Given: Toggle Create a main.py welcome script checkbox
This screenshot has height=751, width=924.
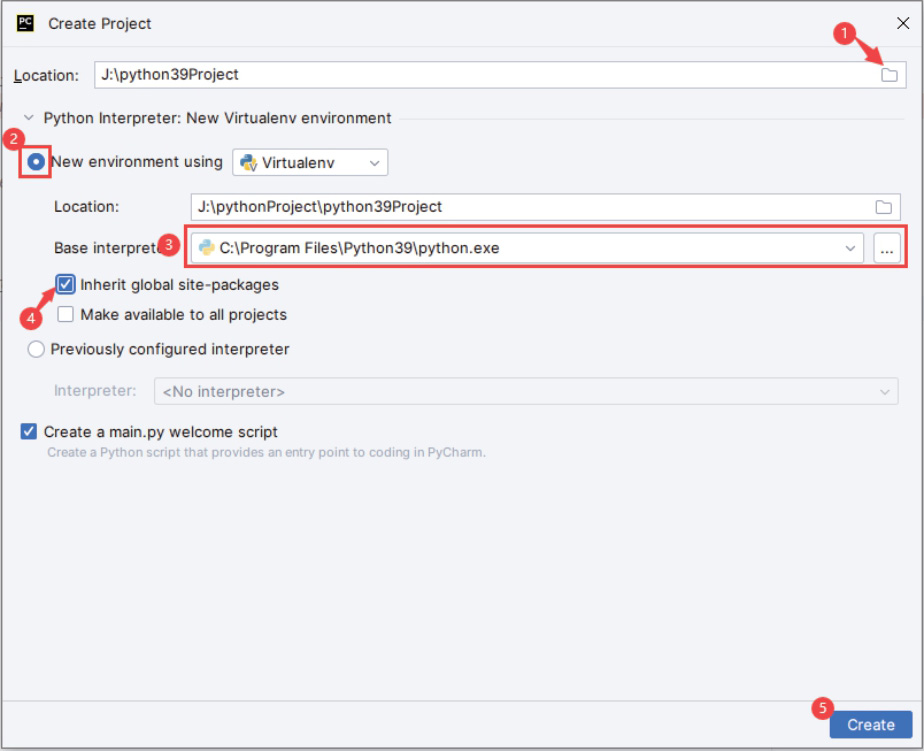Looking at the screenshot, I should 28,432.
